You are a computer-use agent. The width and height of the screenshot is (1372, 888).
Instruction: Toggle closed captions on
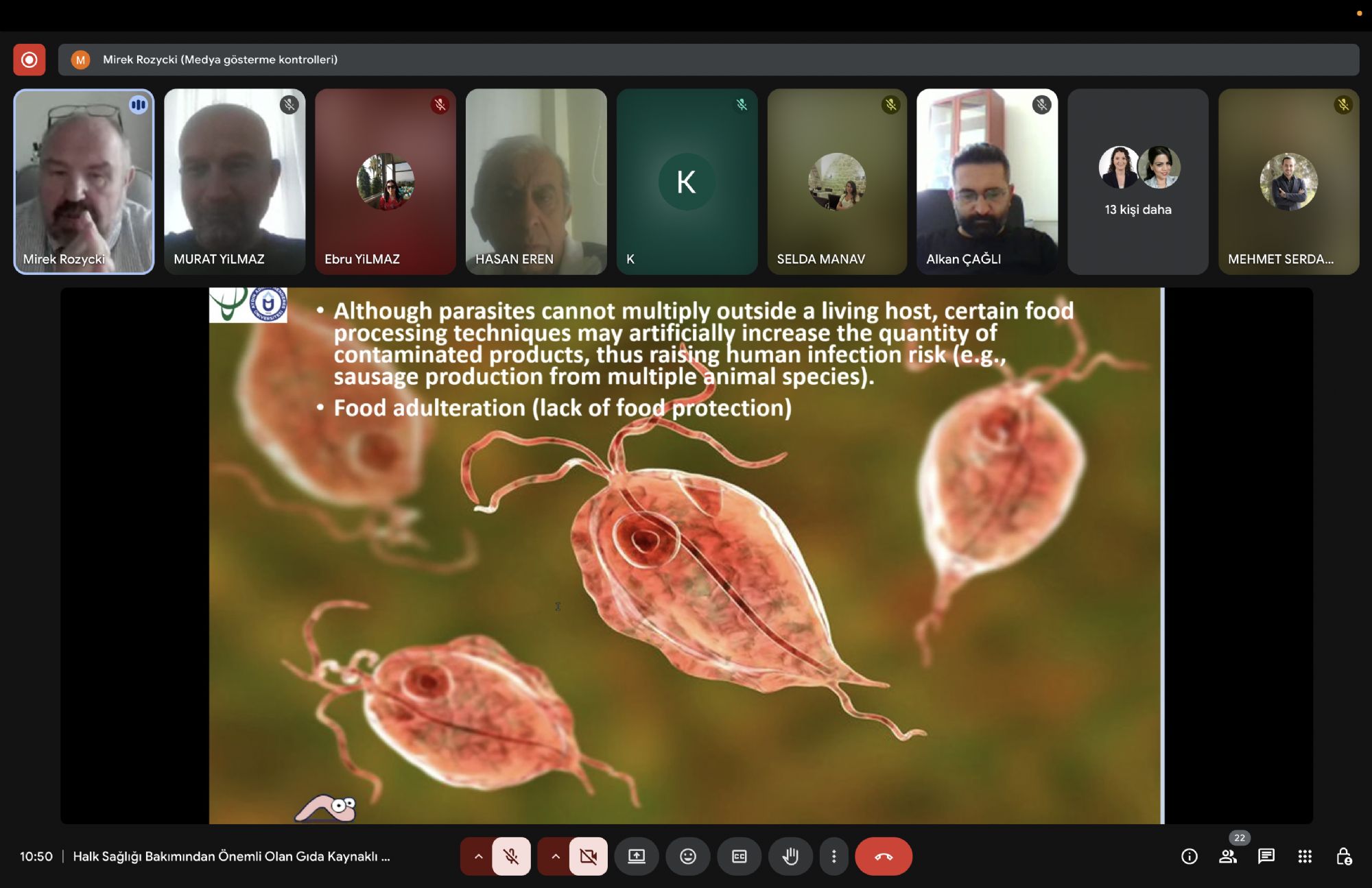(739, 856)
